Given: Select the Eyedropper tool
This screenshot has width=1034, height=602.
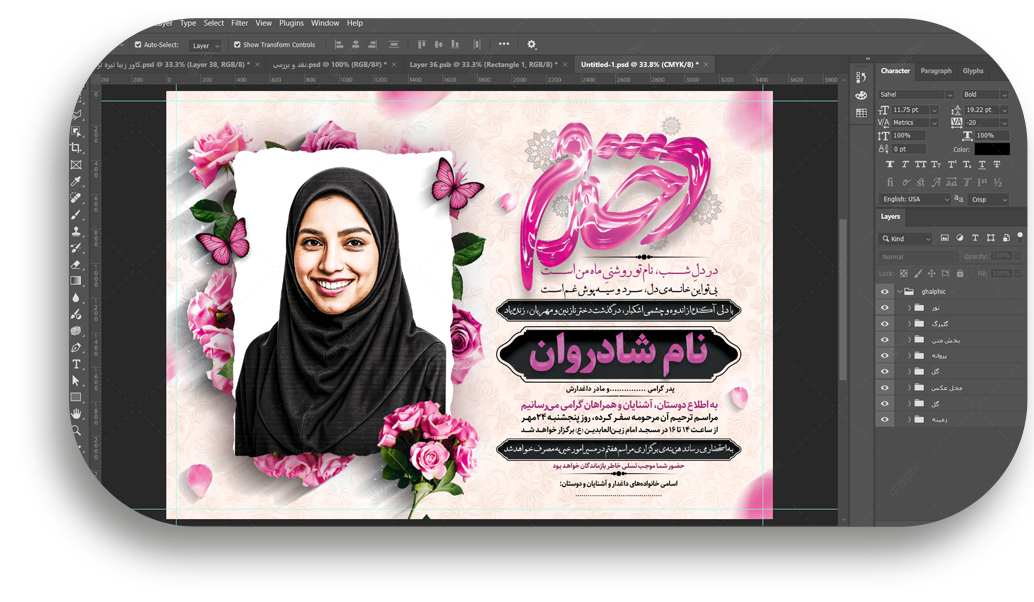Looking at the screenshot, I should [x=76, y=181].
